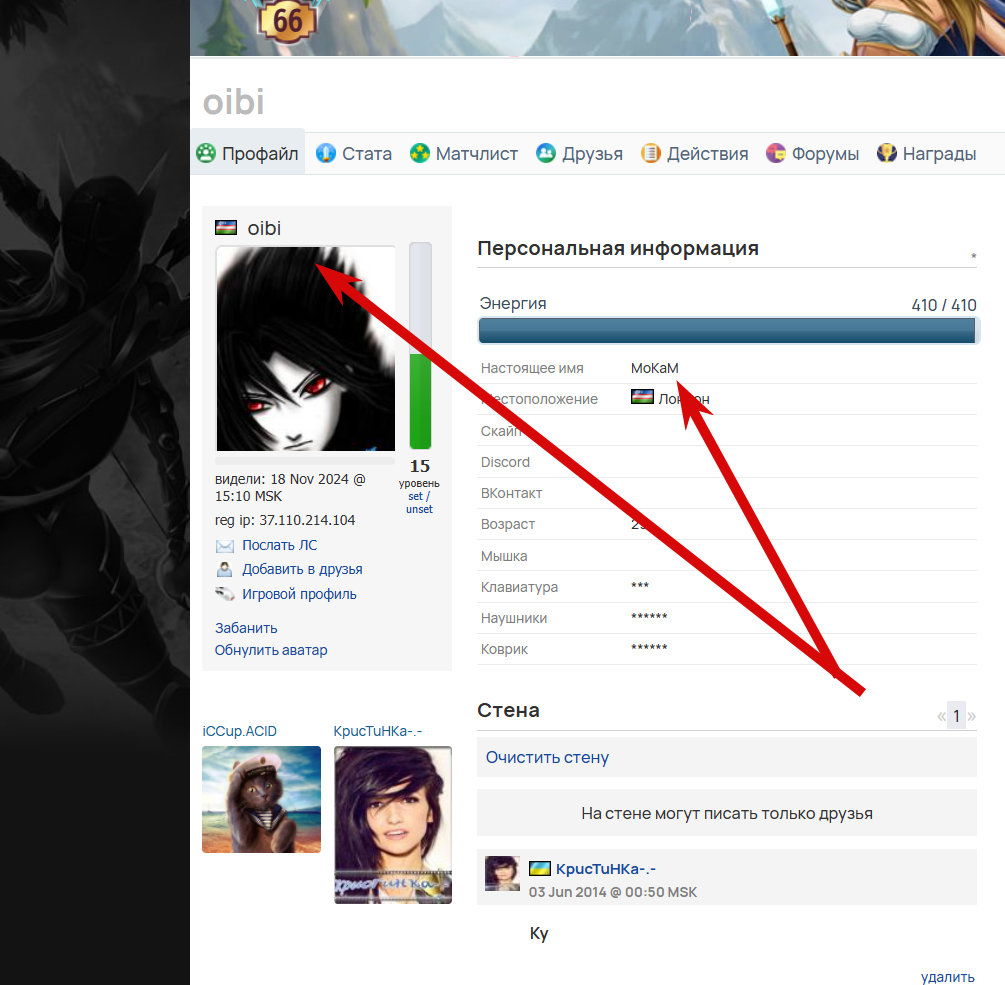Send a private message via Послать ЛС
The image size is (1005, 985).
[279, 545]
